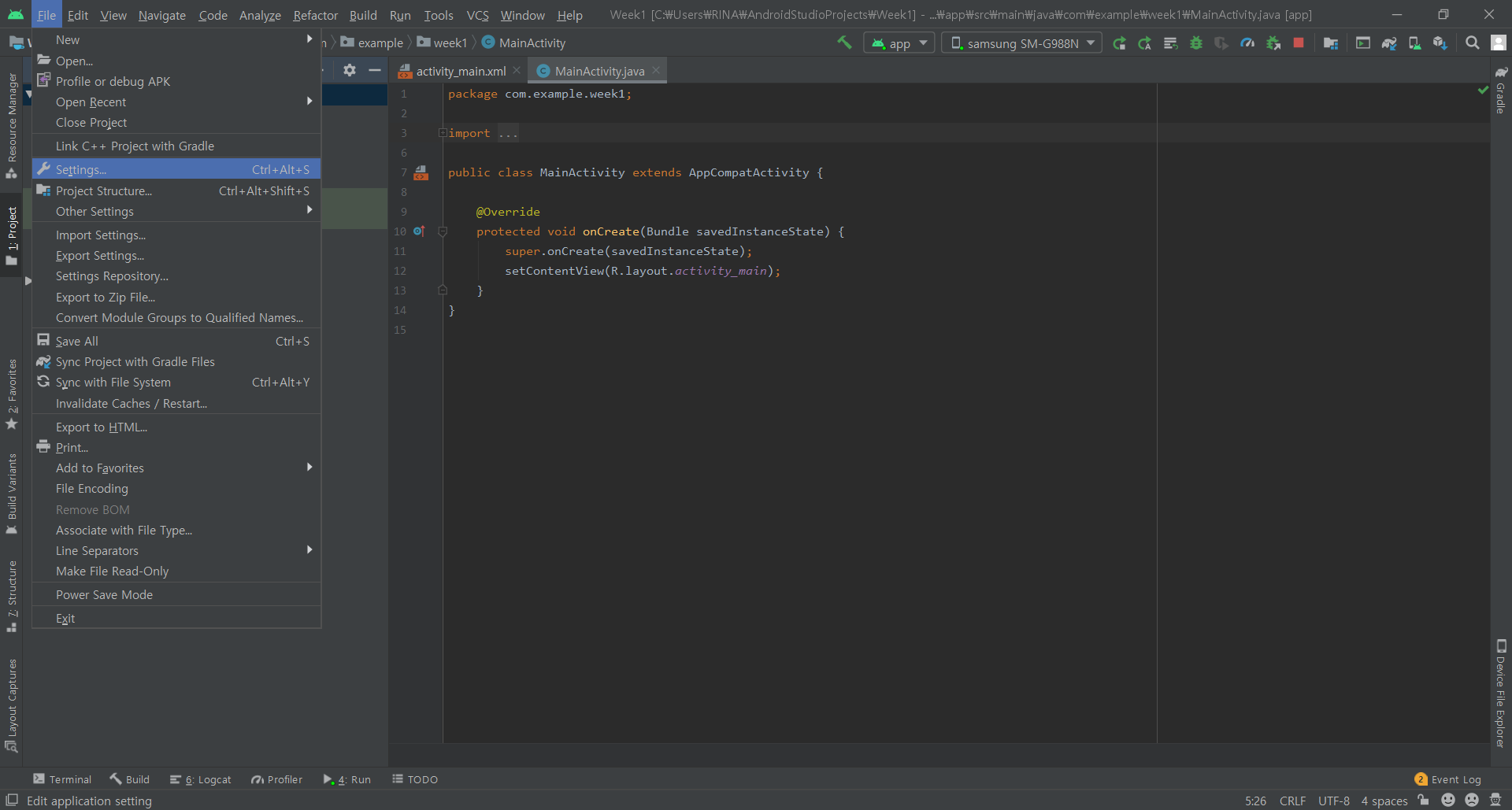Open the SDK Manager icon
This screenshot has width=1512, height=810.
pos(1440,43)
